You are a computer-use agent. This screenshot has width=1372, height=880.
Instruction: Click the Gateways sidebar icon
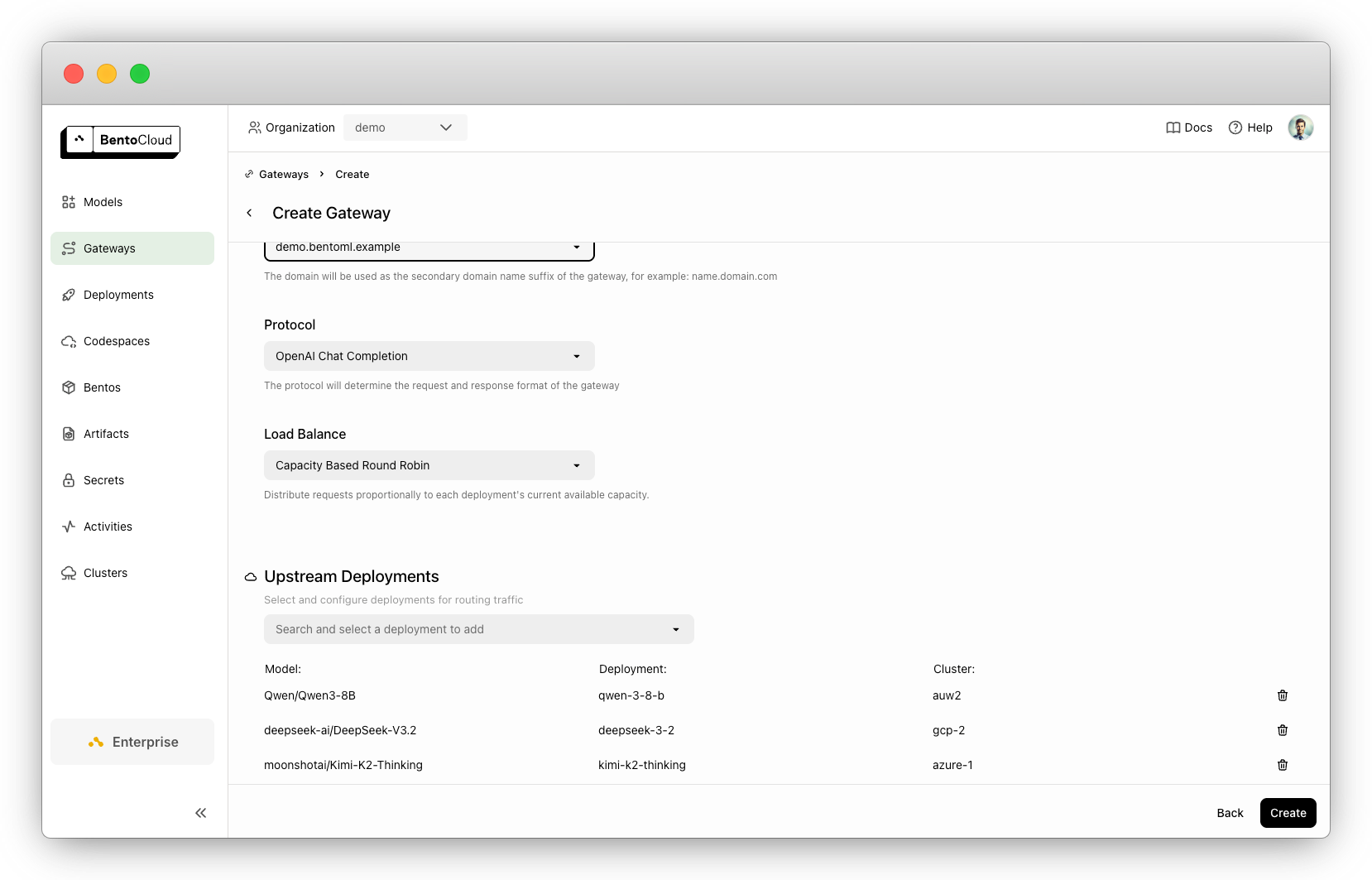[69, 248]
